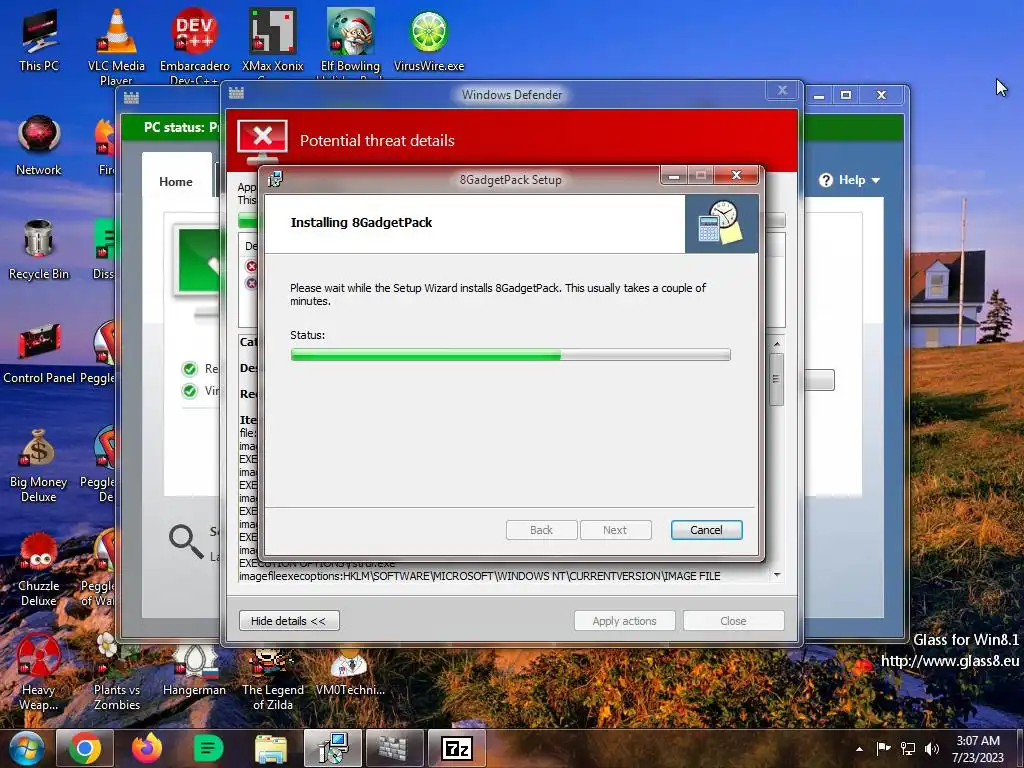Click the red threat monitor icon
This screenshot has height=768, width=1024.
pos(263,140)
